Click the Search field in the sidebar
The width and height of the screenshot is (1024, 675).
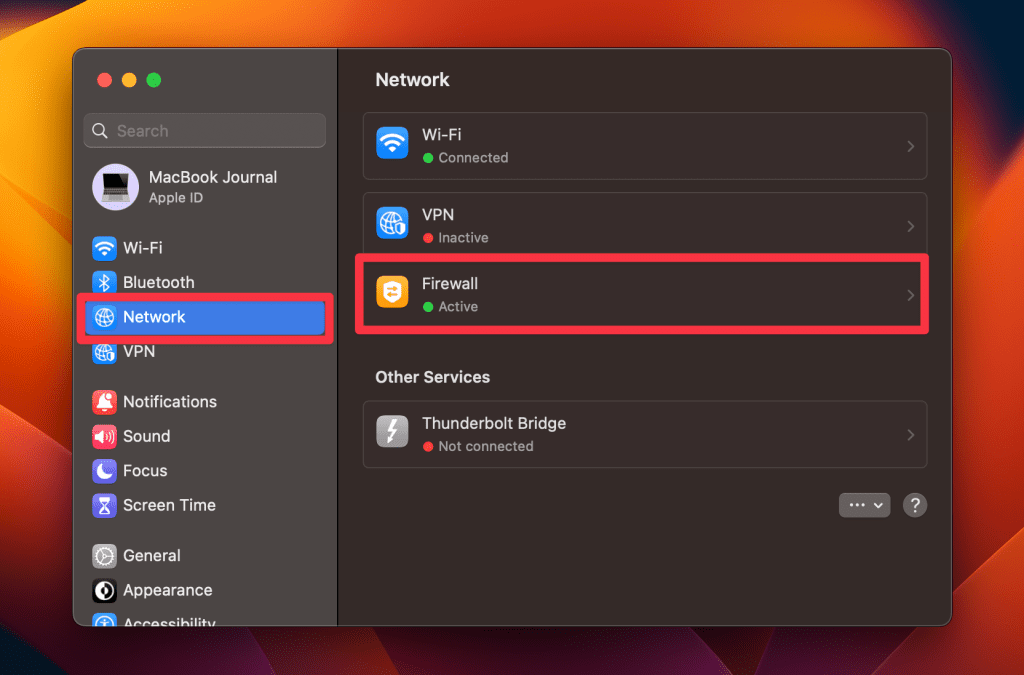pyautogui.click(x=205, y=131)
